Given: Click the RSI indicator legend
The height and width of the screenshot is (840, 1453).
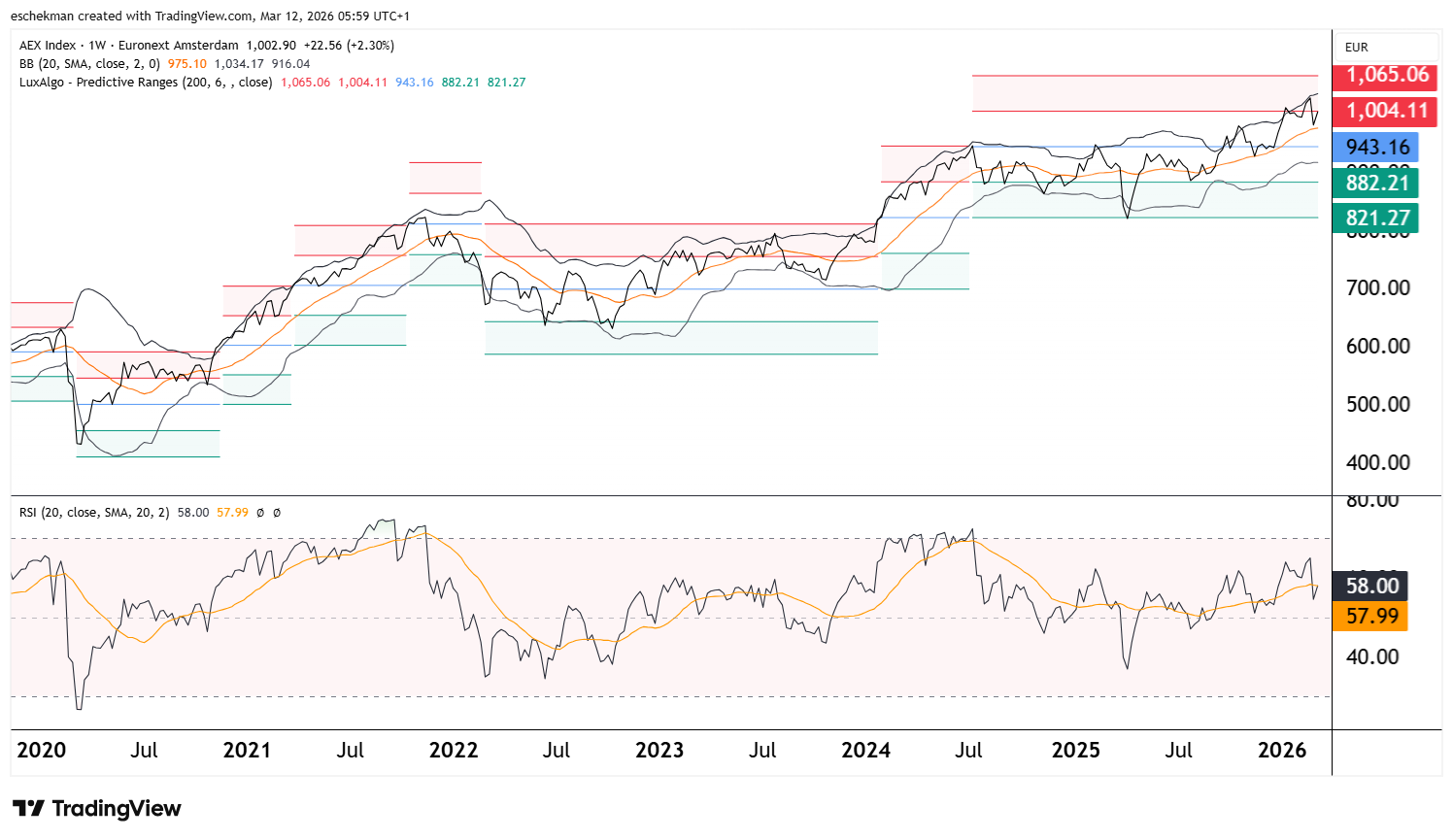Looking at the screenshot, I should point(93,513).
